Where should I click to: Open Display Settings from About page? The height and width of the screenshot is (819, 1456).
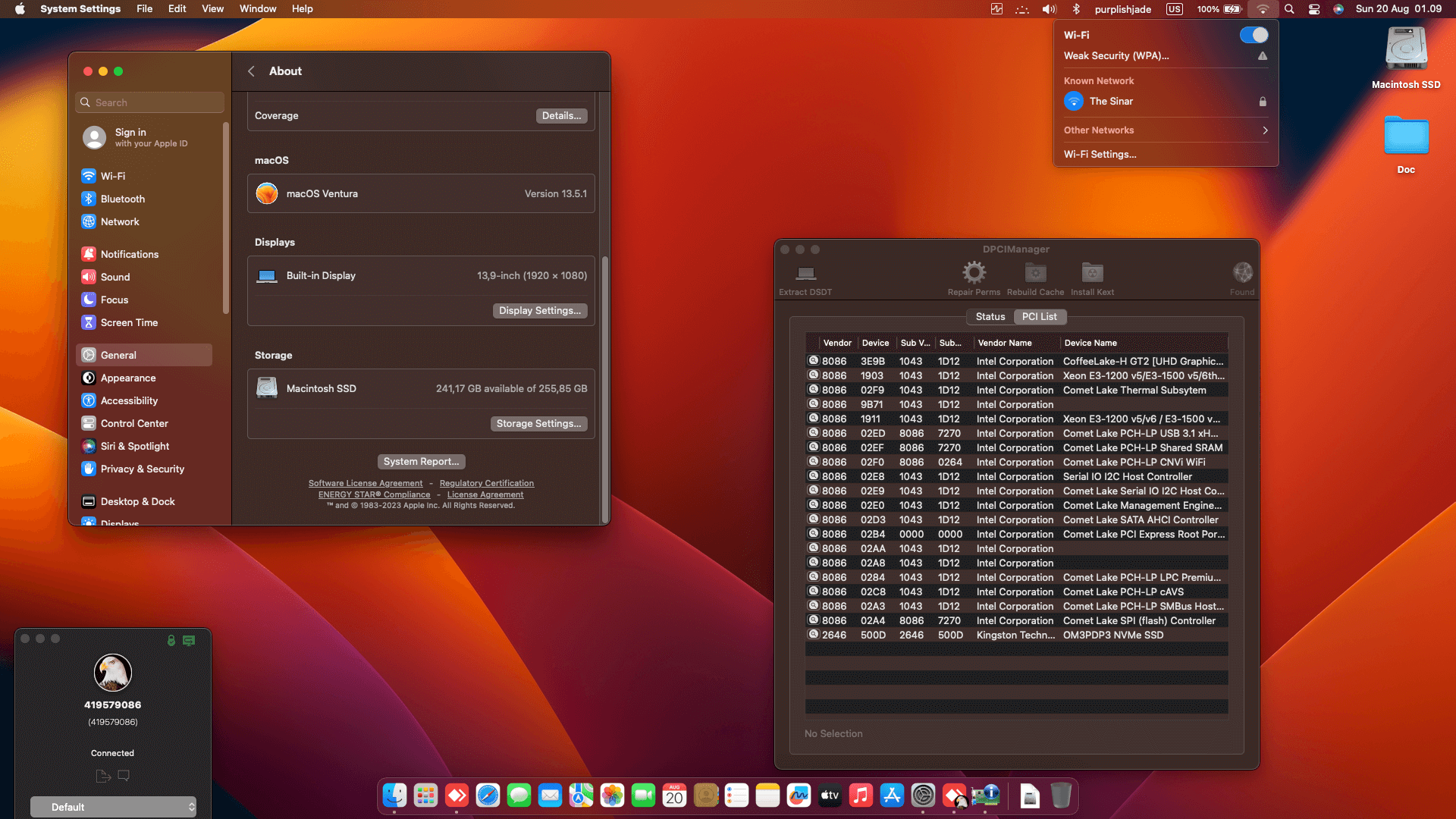point(540,311)
